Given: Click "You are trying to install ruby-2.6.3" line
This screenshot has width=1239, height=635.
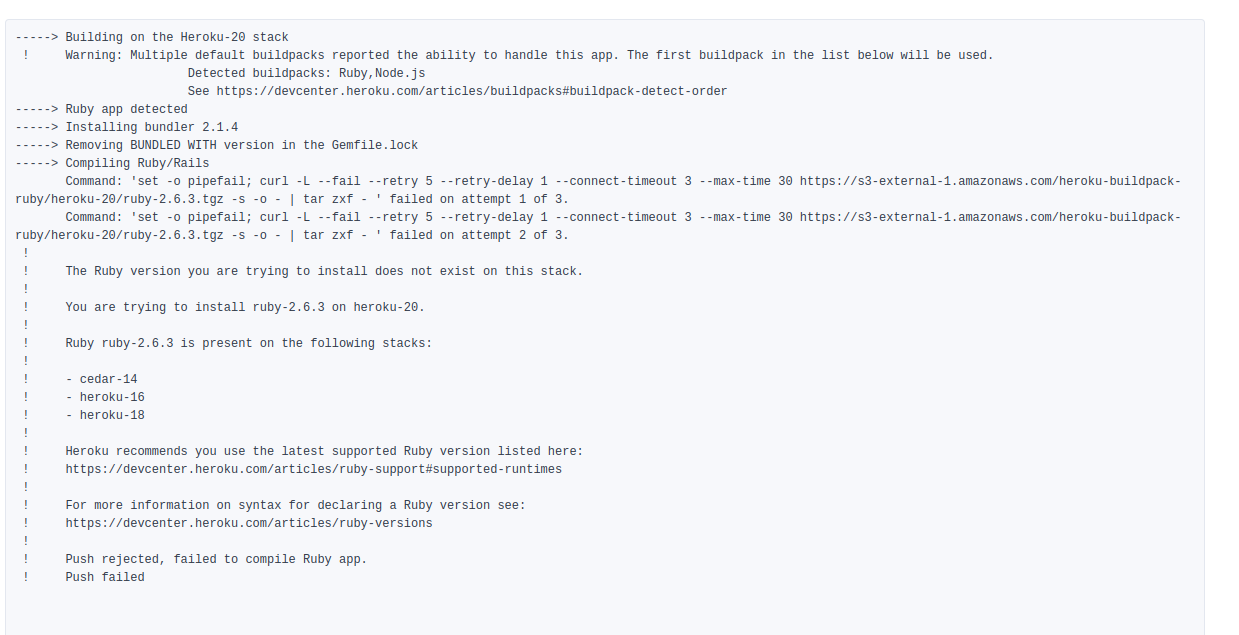Looking at the screenshot, I should click(245, 307).
